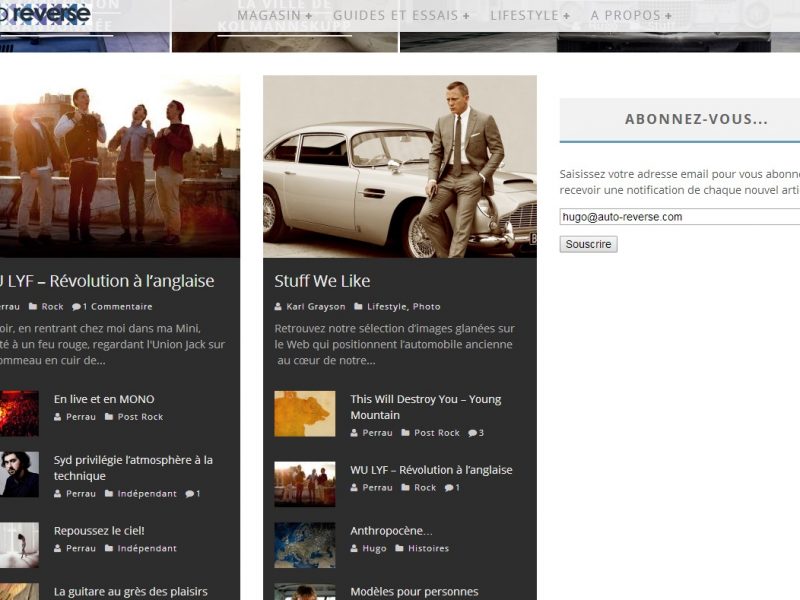Click folder icon next to Histoires category

(x=399, y=549)
